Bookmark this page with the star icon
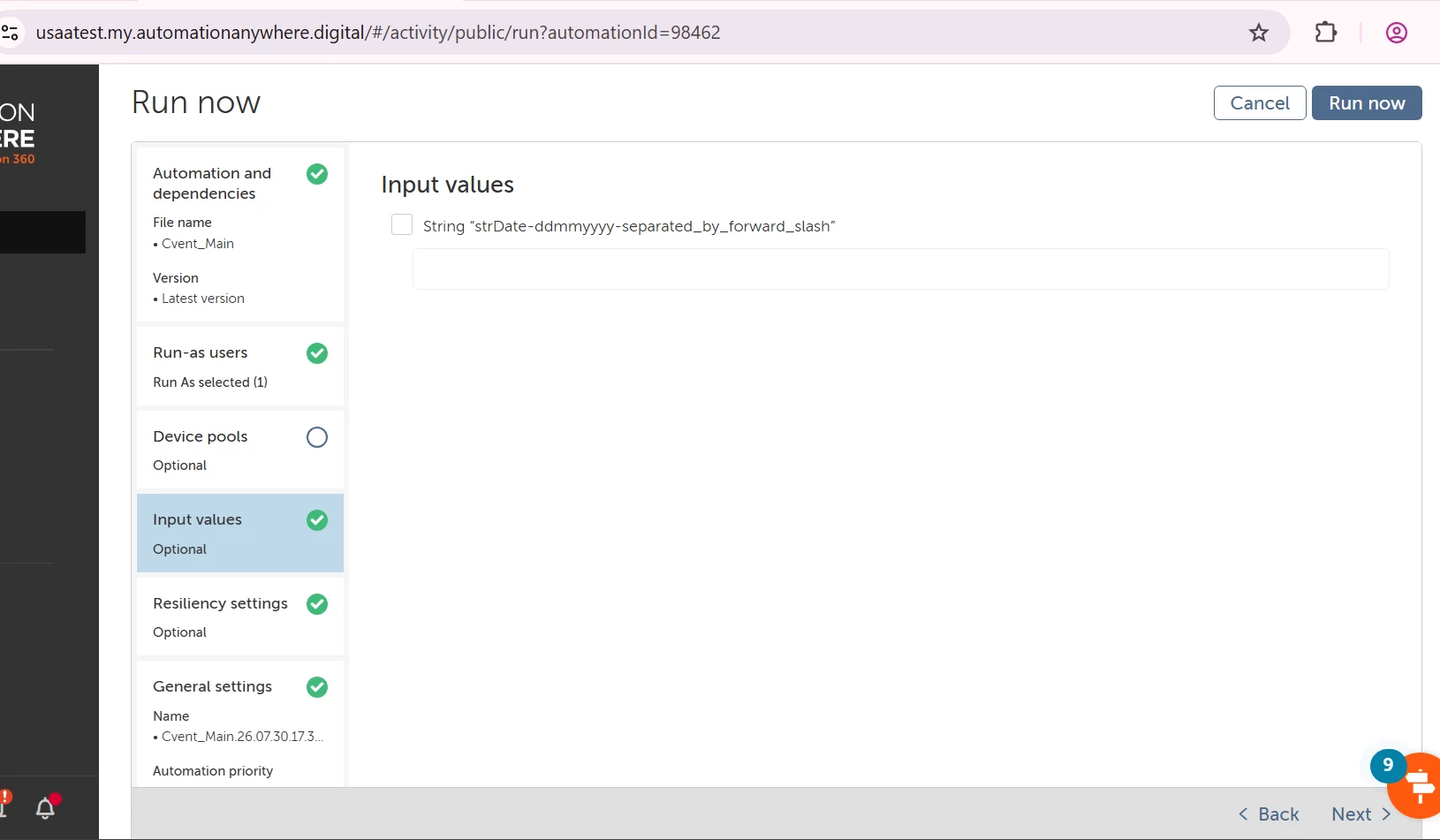This screenshot has height=840, width=1440. (1259, 33)
